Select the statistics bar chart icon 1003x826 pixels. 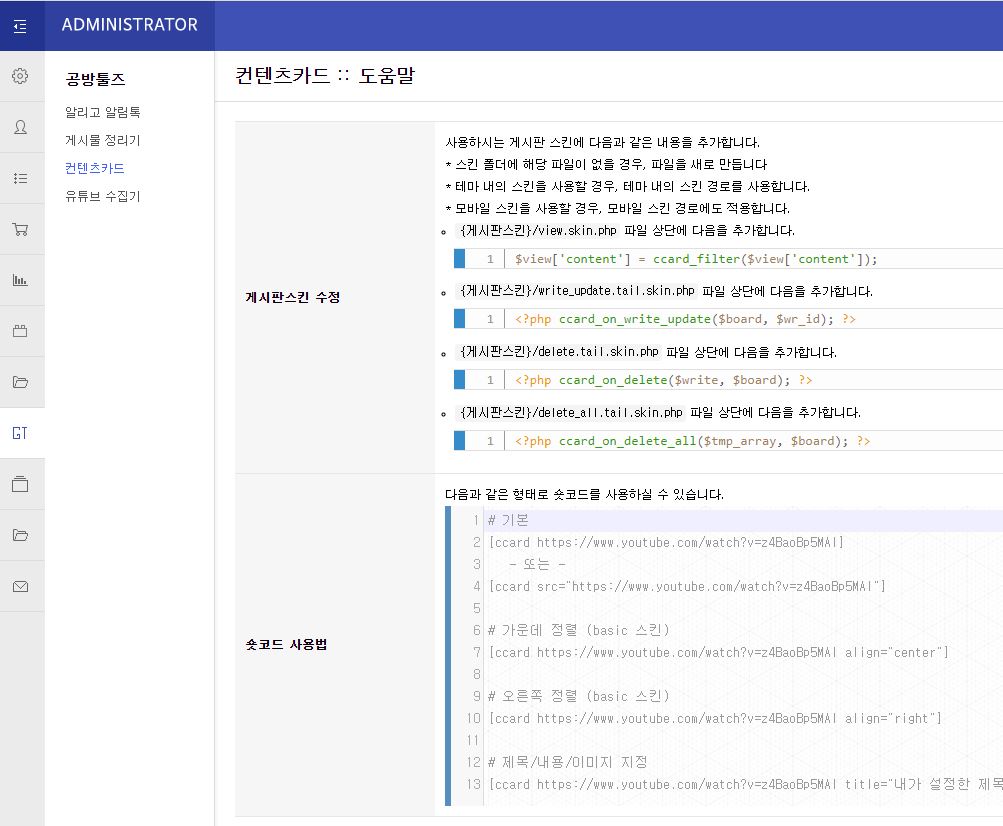(22, 279)
